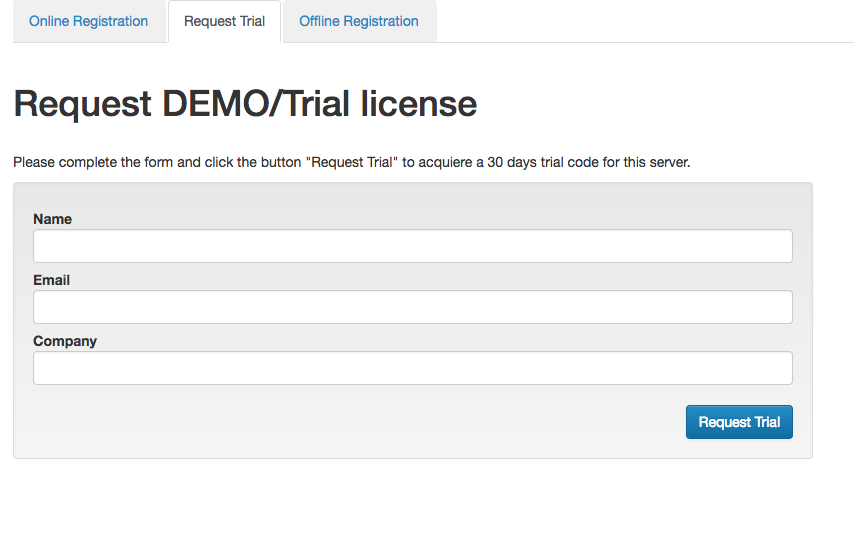This screenshot has height=539, width=854.
Task: Click the misspelled word acquiere
Action: 445,163
